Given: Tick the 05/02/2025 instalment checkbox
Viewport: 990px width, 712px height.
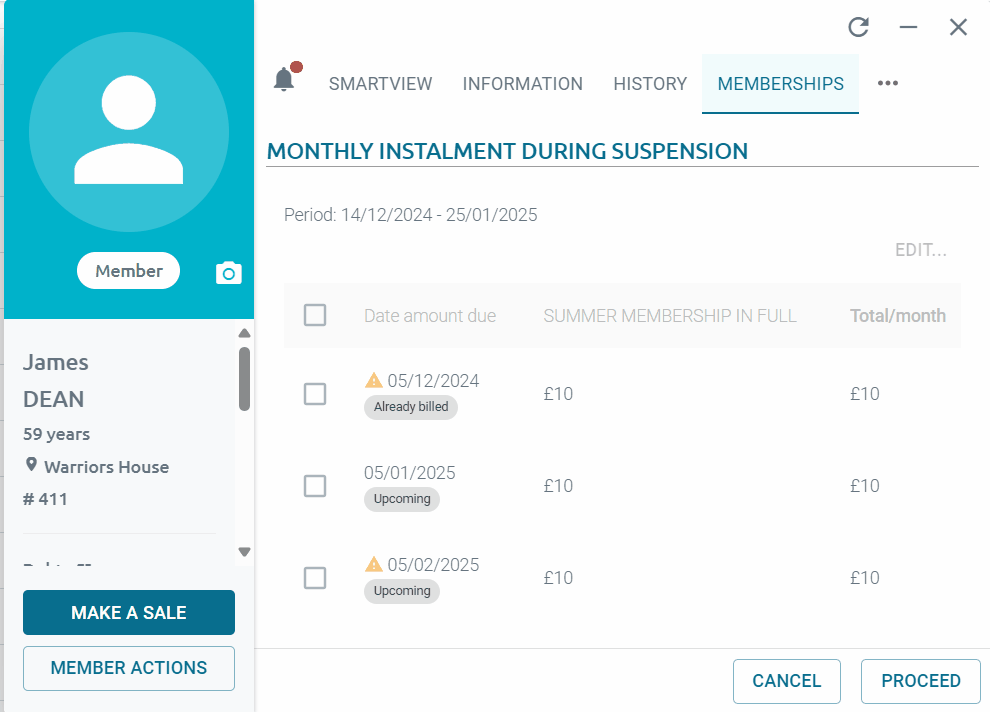Looking at the screenshot, I should (x=315, y=578).
